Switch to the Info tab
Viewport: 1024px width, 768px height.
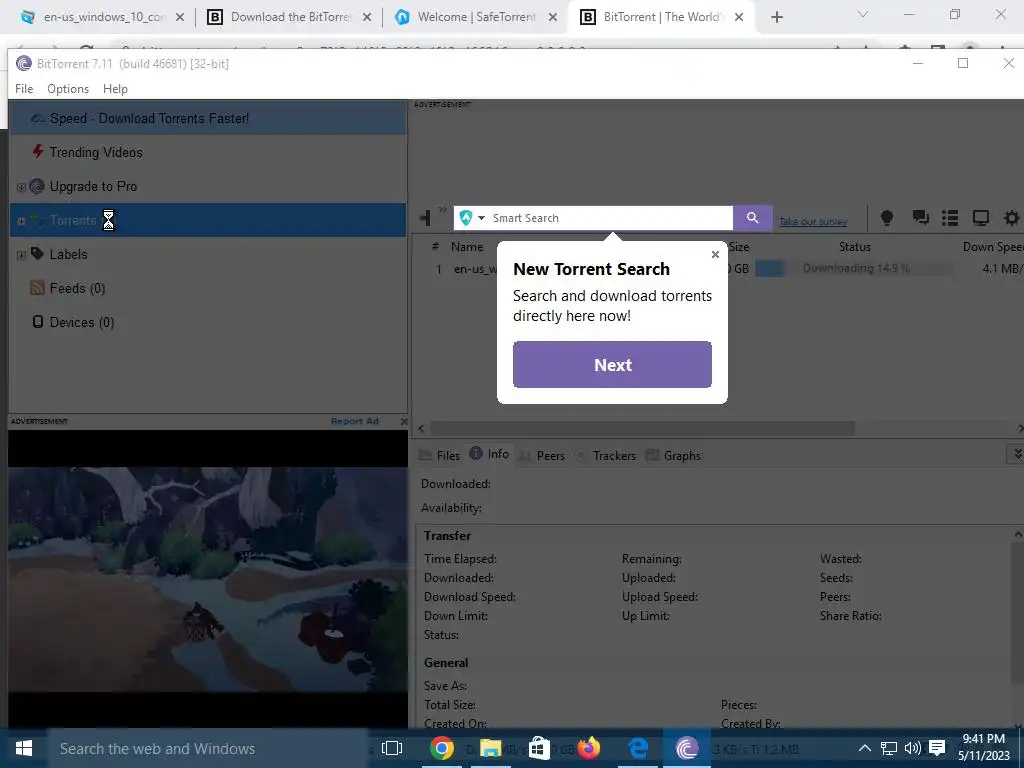tap(490, 454)
